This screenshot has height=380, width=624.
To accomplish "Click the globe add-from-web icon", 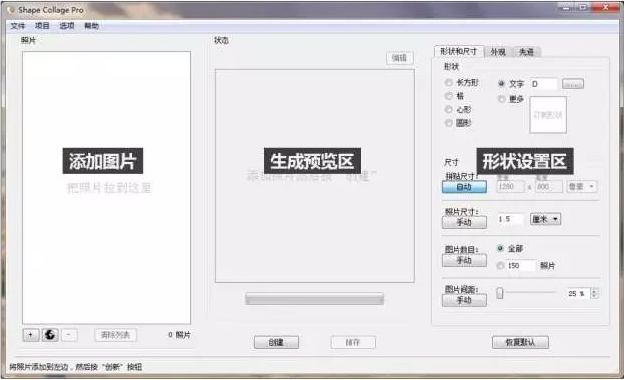I will coord(50,335).
